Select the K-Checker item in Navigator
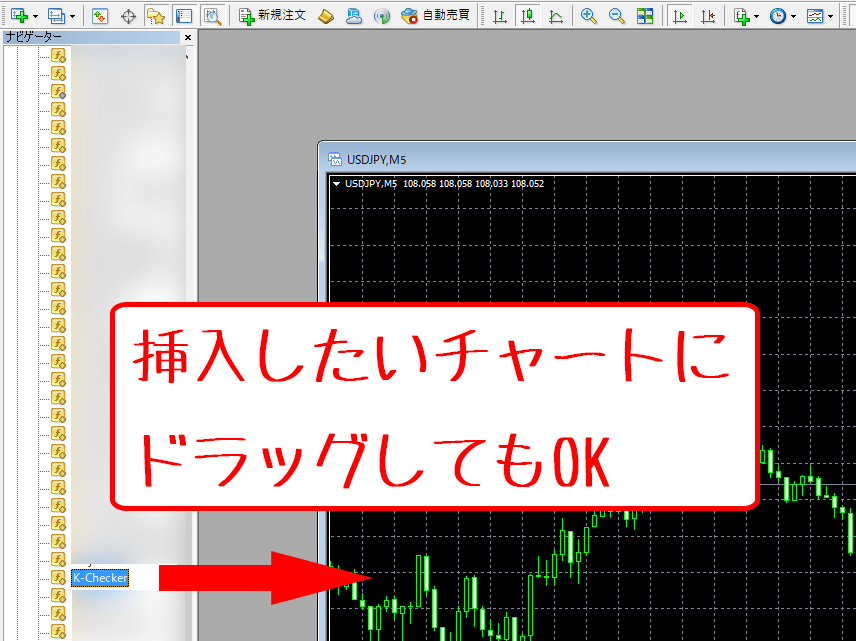The image size is (856, 641). 100,578
